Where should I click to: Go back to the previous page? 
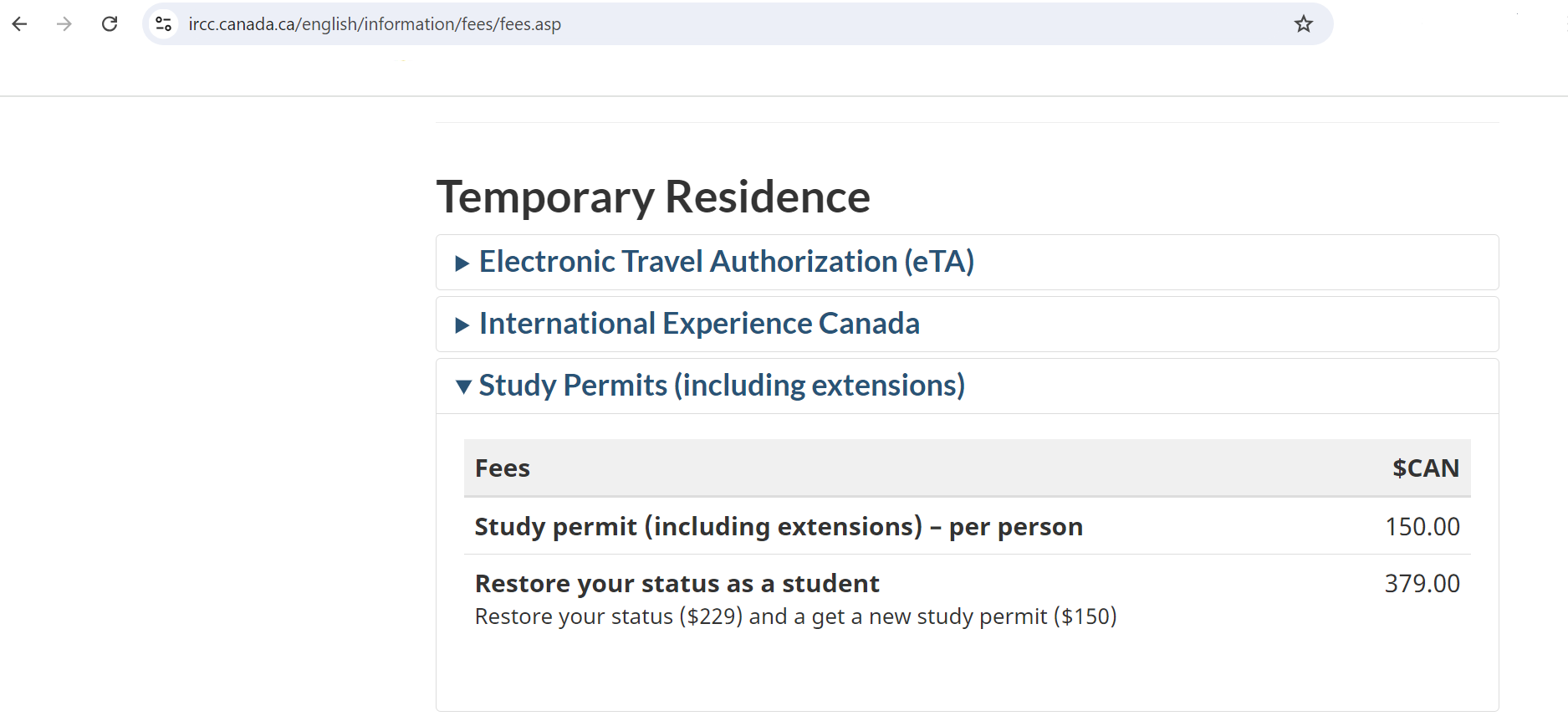click(19, 23)
